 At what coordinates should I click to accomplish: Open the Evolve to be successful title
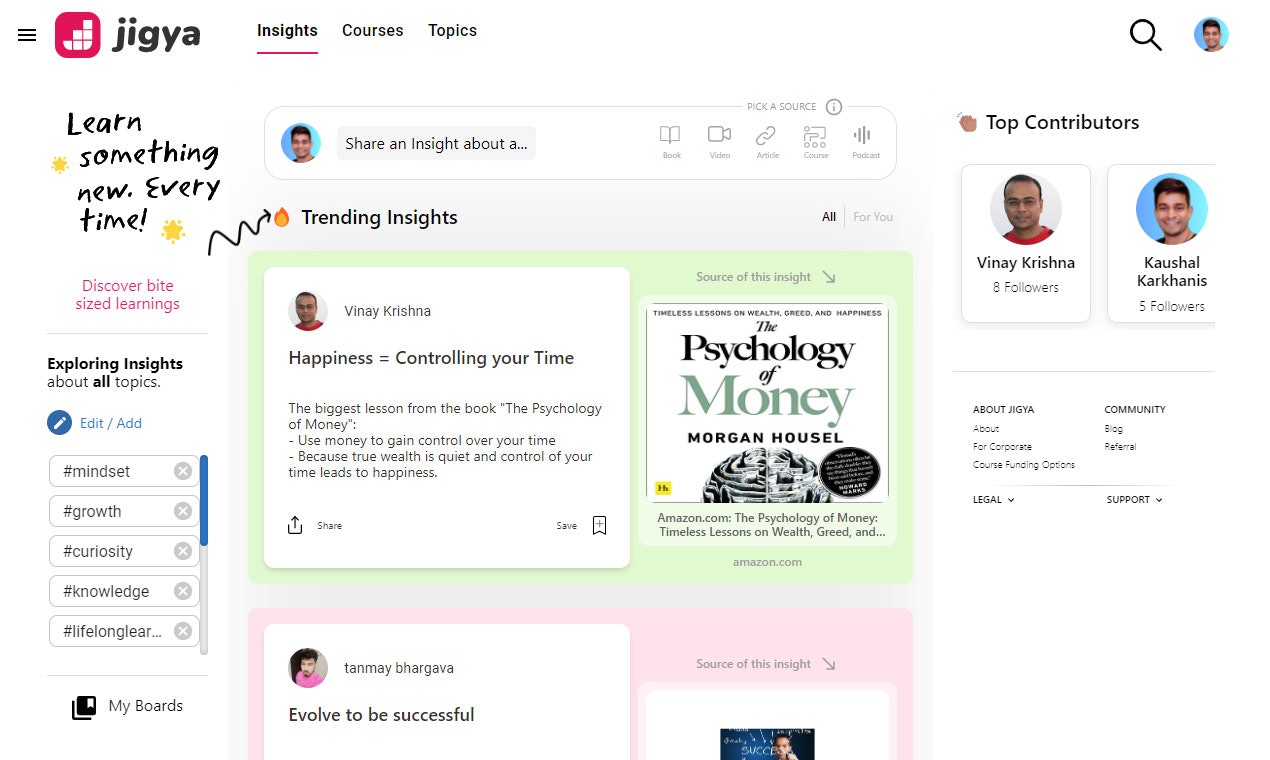click(381, 715)
